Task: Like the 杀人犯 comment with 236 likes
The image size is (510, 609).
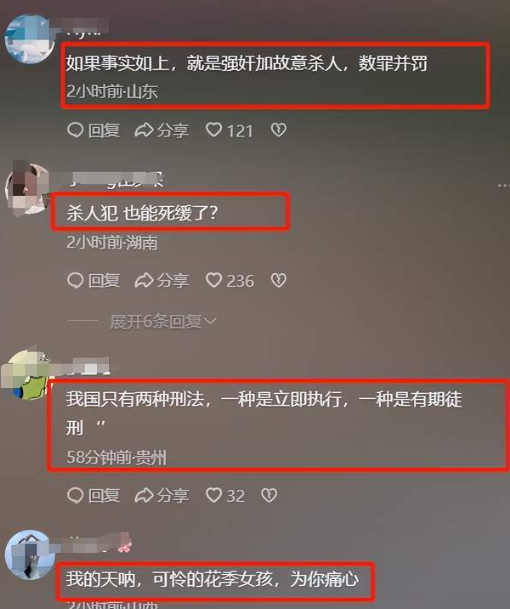Action: [230, 281]
